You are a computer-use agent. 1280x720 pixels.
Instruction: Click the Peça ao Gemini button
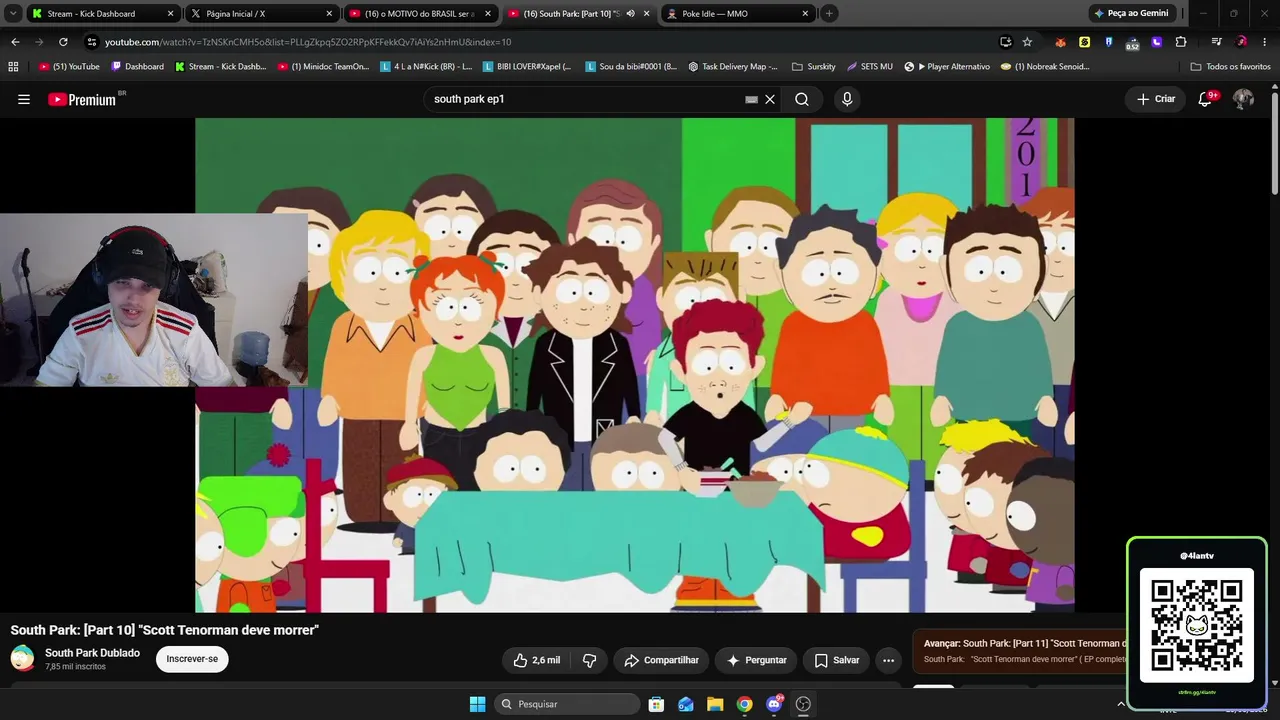coord(1131,14)
